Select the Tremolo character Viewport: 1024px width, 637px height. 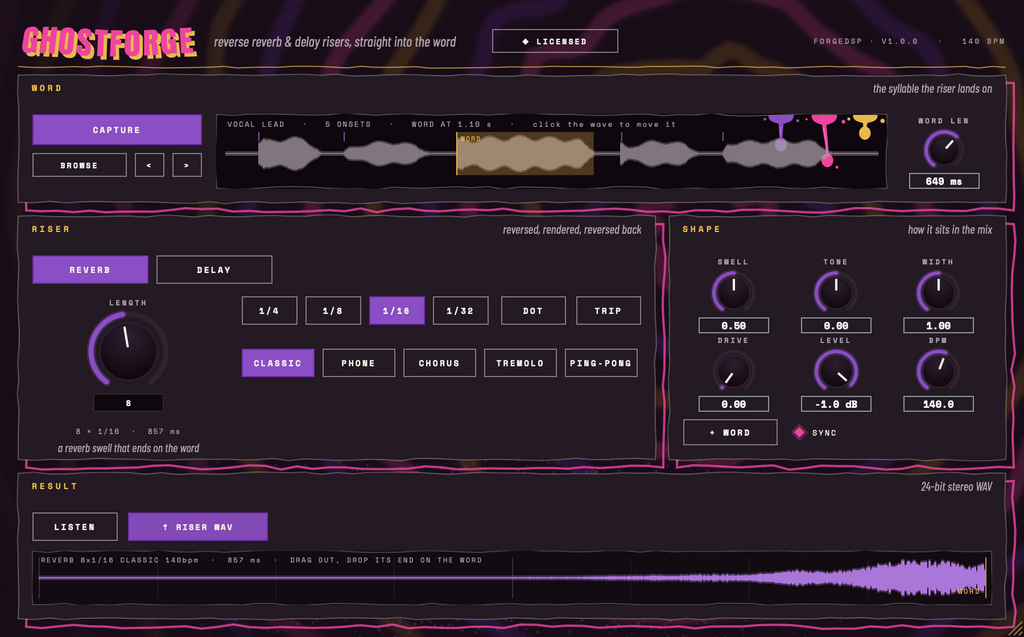(520, 363)
